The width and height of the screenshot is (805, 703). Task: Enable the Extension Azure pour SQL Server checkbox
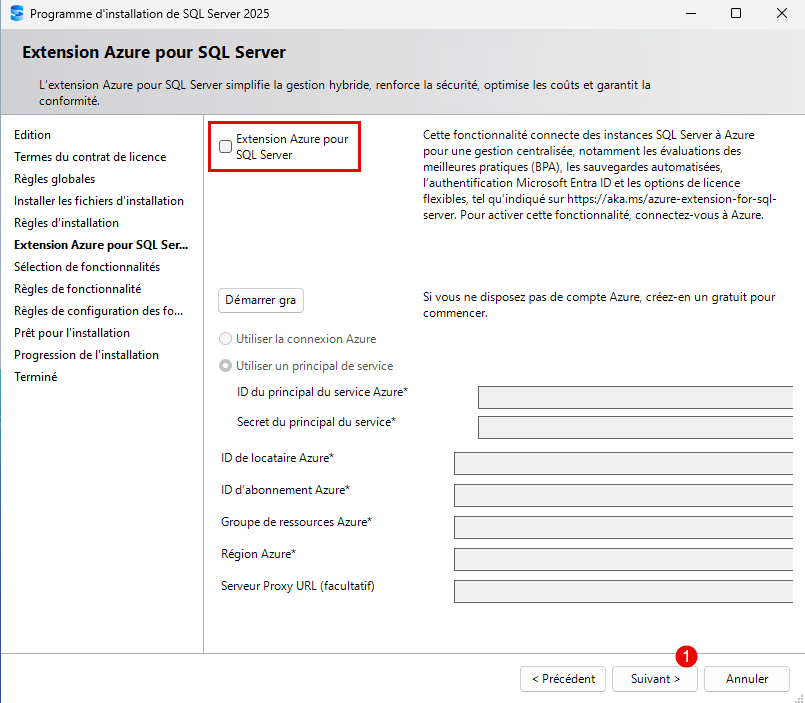pyautogui.click(x=225, y=146)
